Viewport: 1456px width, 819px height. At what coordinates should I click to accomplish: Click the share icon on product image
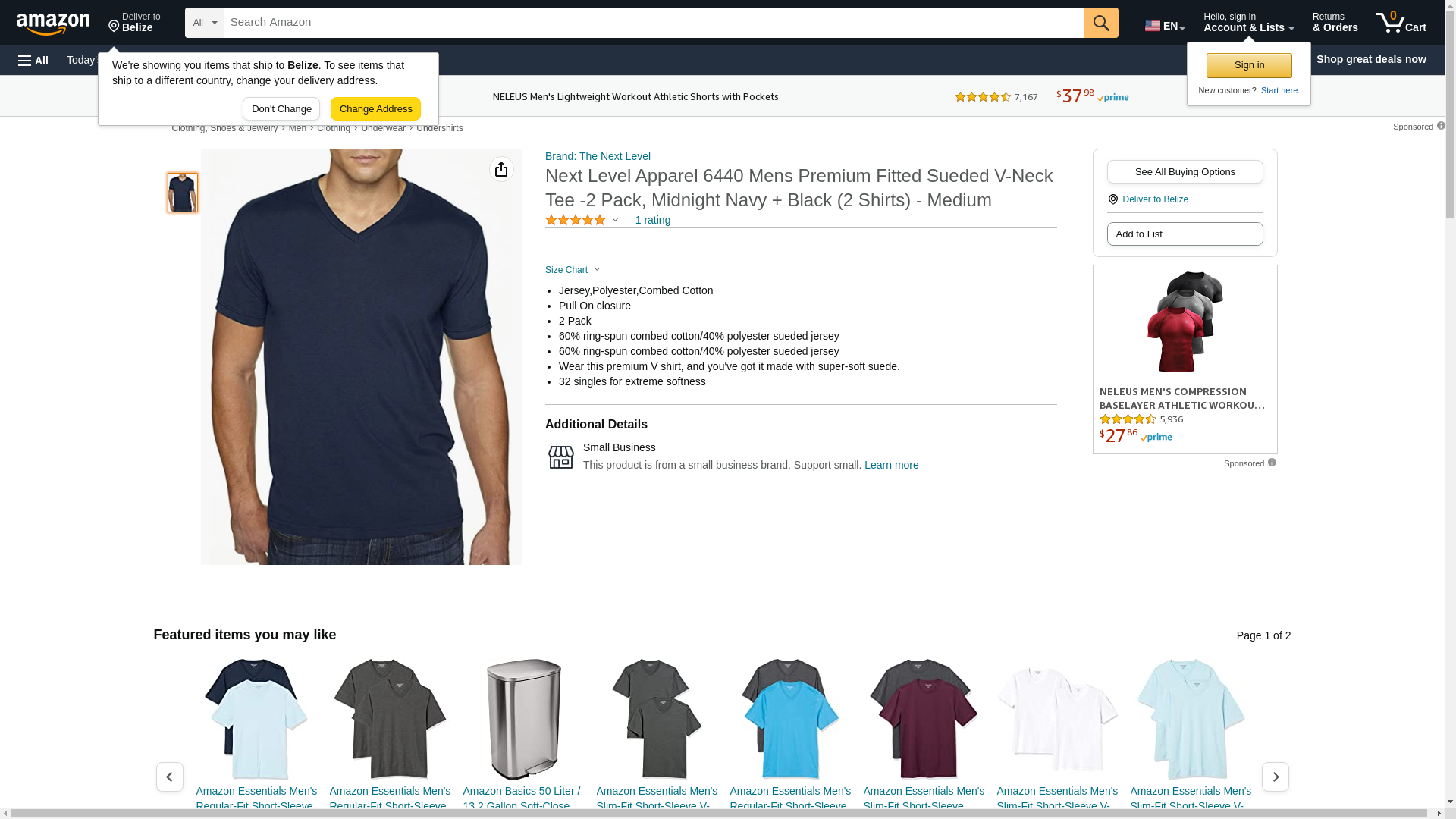(x=501, y=169)
